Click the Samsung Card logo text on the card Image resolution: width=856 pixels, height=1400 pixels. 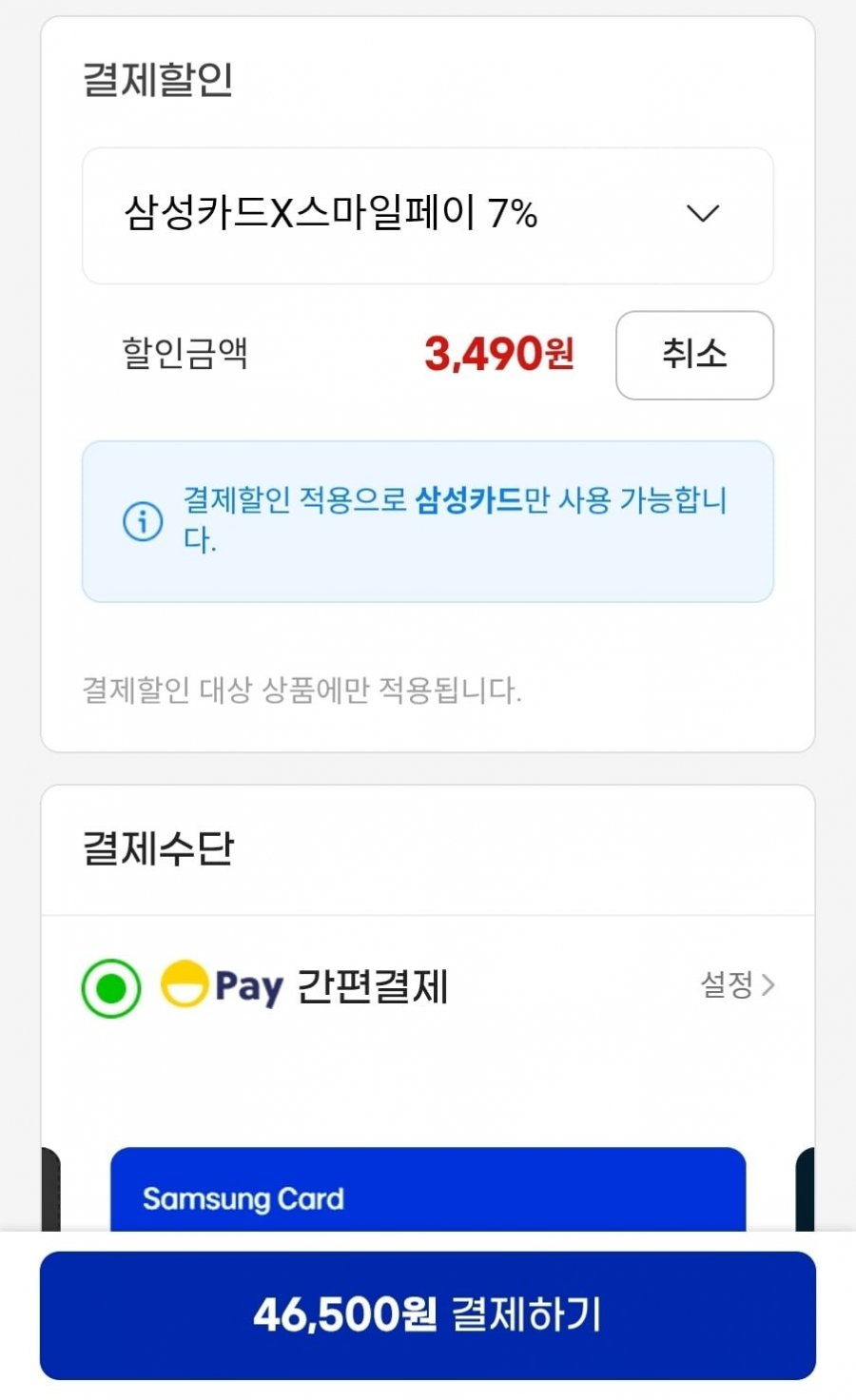click(x=243, y=1199)
